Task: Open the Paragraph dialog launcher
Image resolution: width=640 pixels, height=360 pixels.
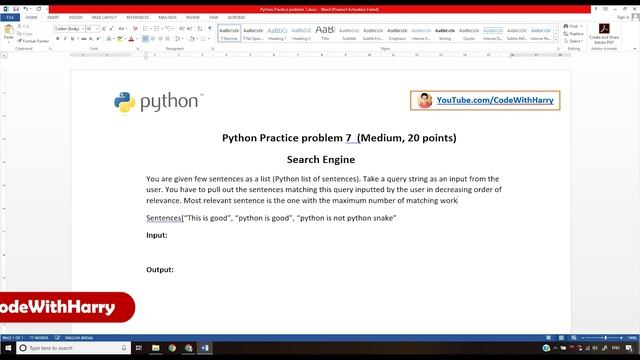Action: tap(213, 49)
